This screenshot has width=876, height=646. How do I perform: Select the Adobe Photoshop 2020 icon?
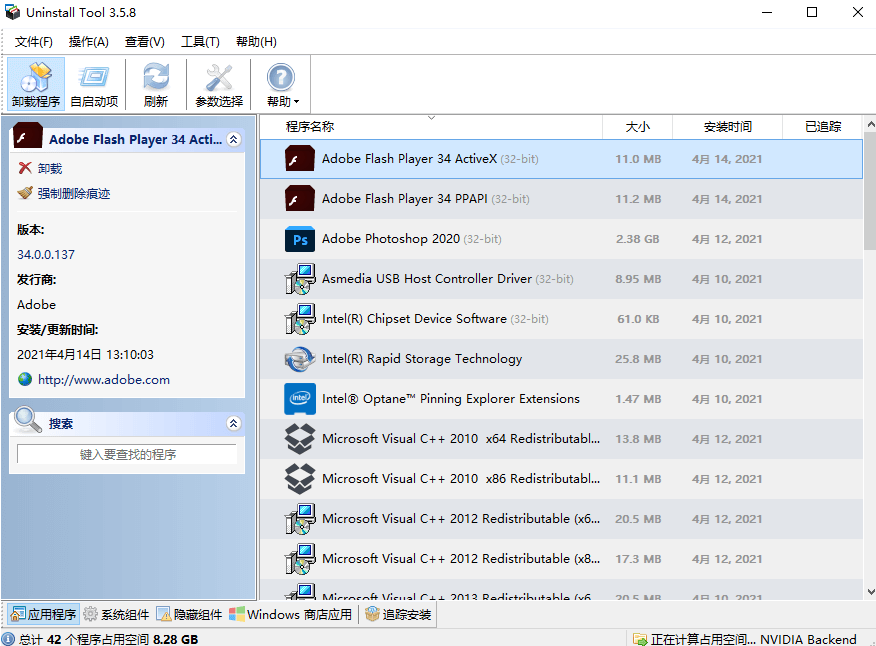[x=300, y=239]
